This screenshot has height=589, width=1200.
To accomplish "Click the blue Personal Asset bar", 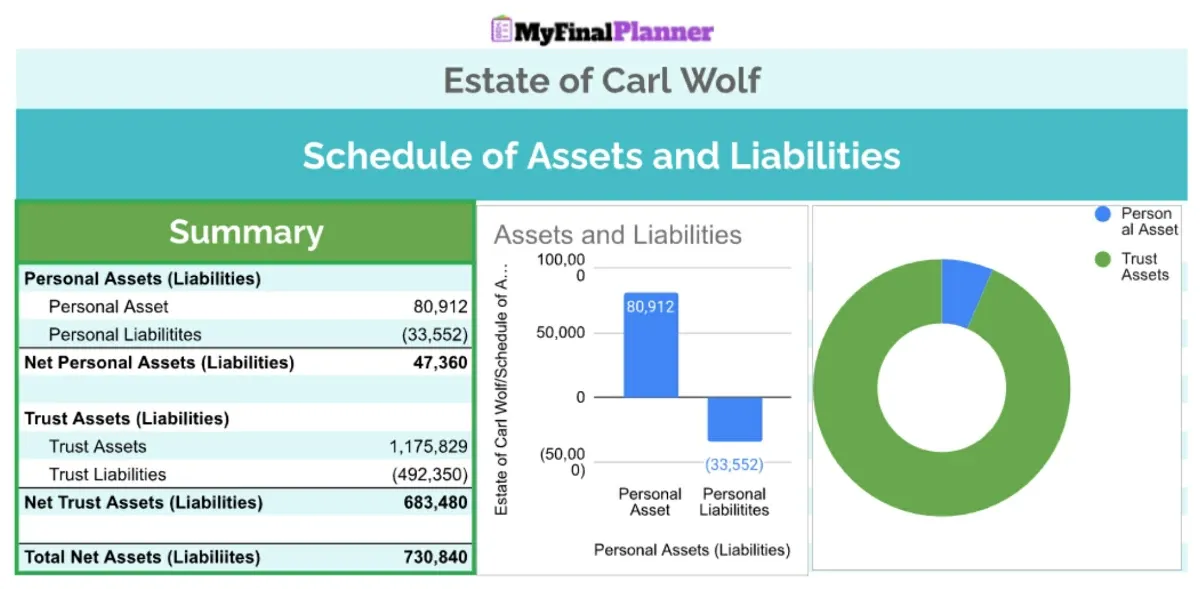I will (650, 345).
